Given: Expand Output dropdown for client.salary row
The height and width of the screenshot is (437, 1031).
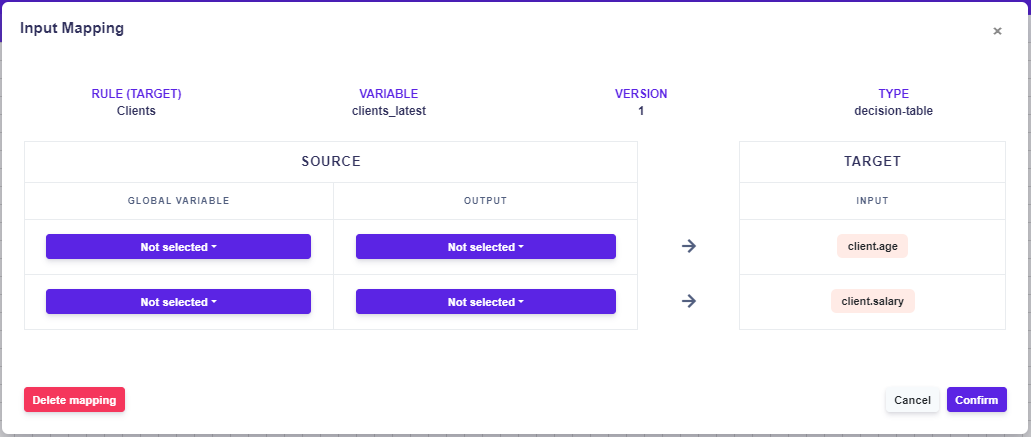Looking at the screenshot, I should tap(485, 302).
